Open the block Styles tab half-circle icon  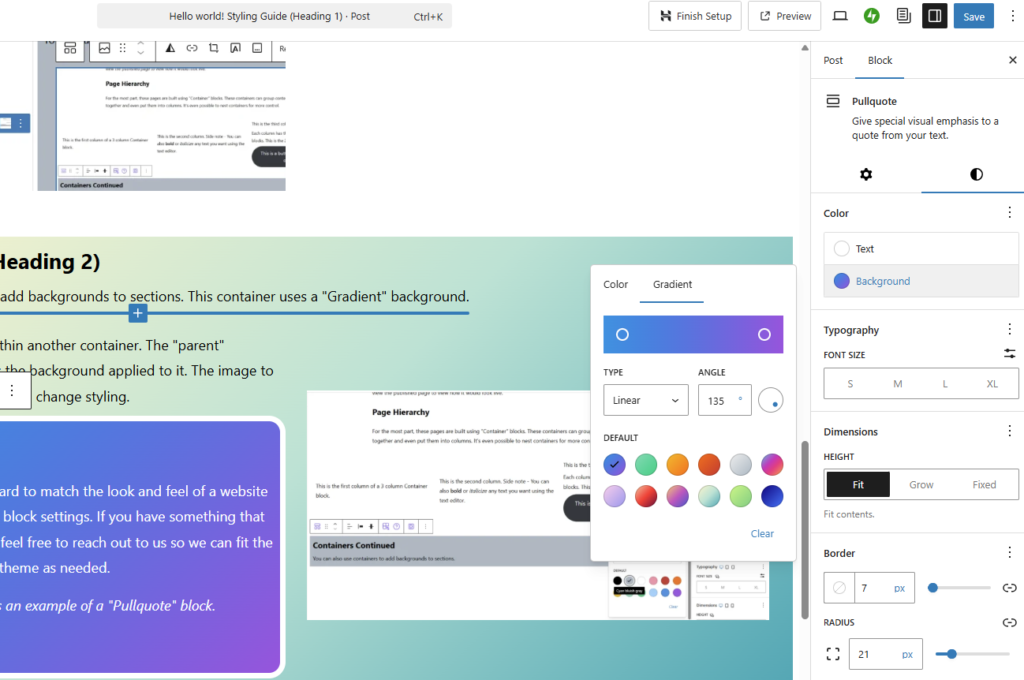pyautogui.click(x=976, y=174)
